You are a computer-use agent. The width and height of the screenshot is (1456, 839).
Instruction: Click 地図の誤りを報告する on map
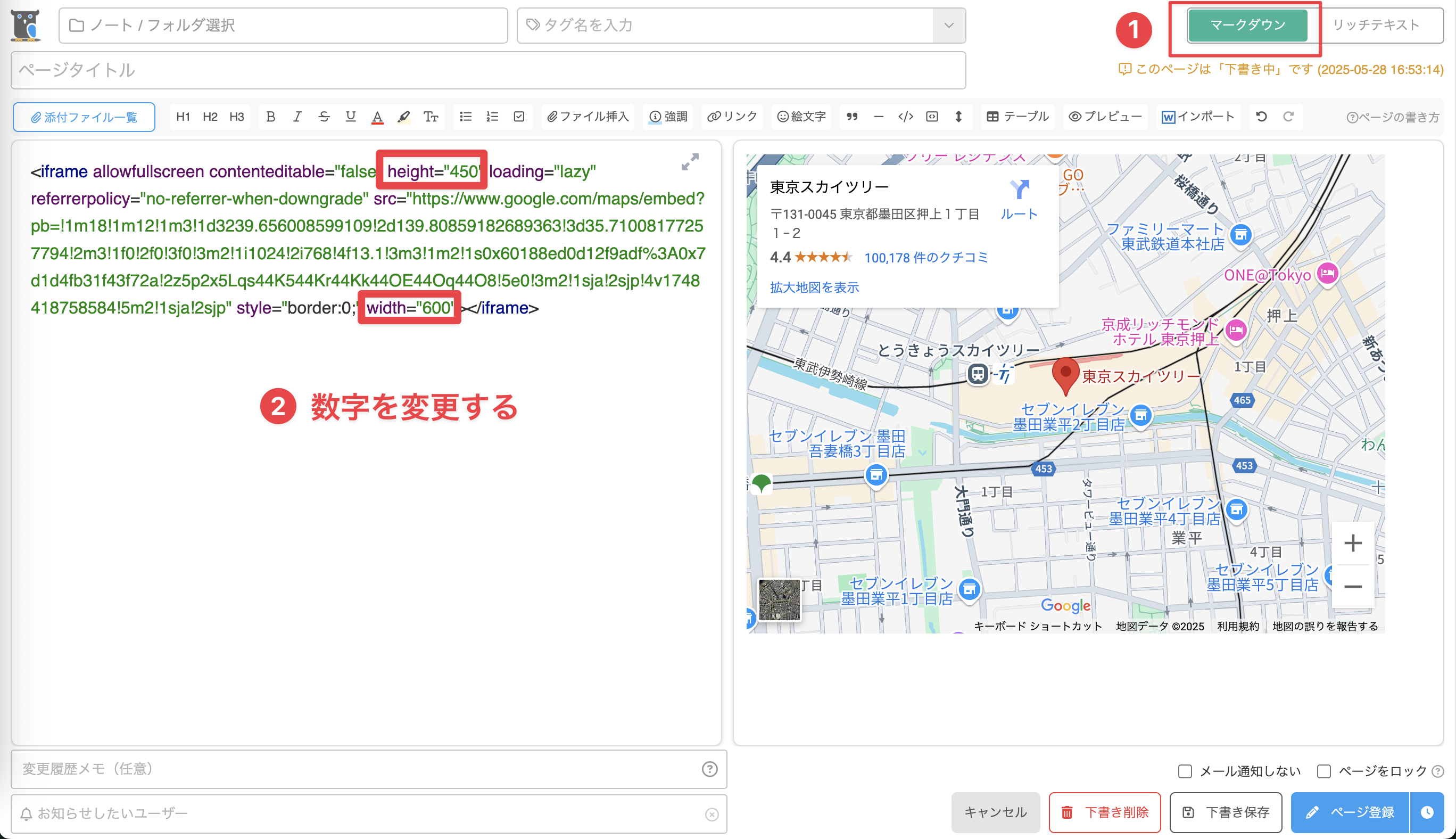(1325, 627)
